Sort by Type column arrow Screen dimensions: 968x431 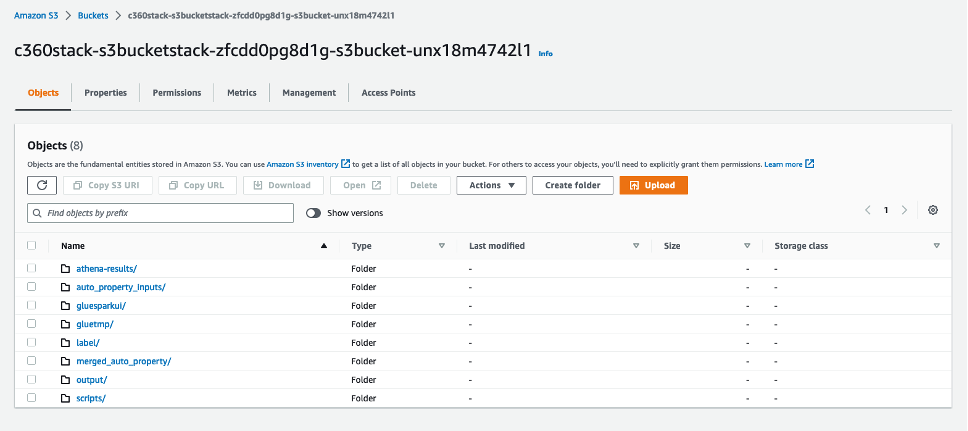pos(441,246)
